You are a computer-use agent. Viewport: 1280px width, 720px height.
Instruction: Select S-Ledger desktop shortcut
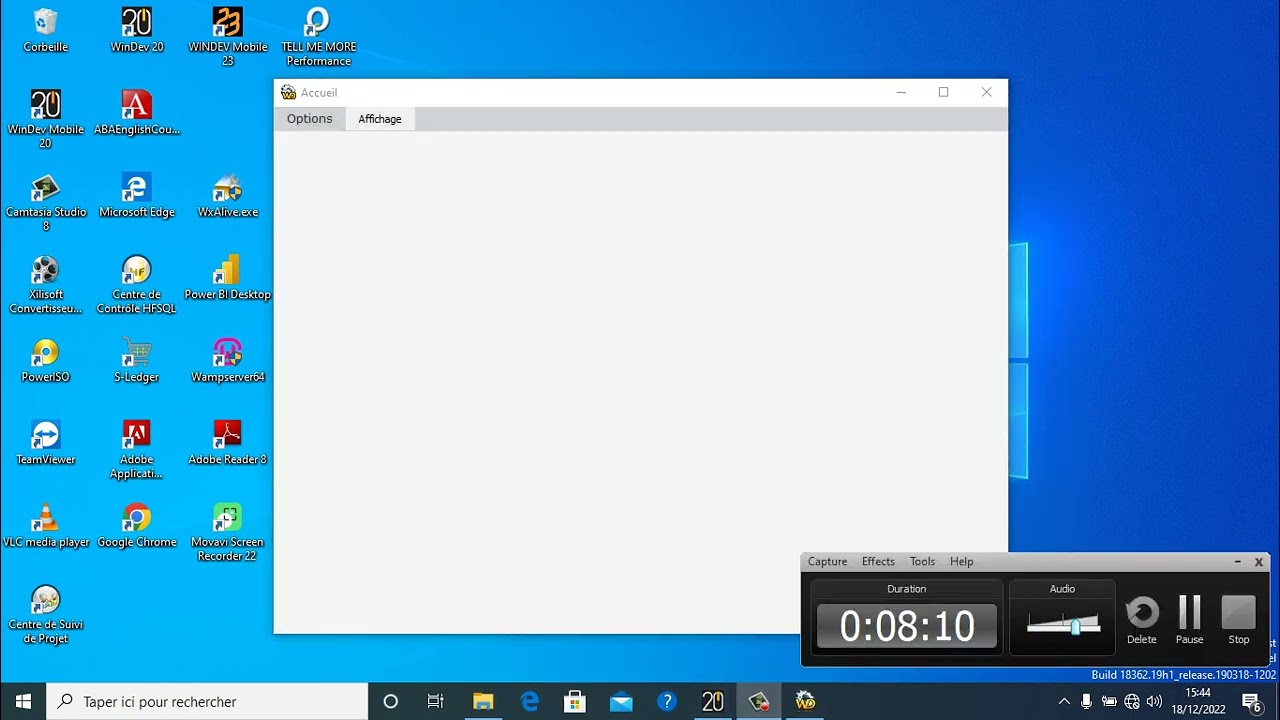tap(136, 360)
